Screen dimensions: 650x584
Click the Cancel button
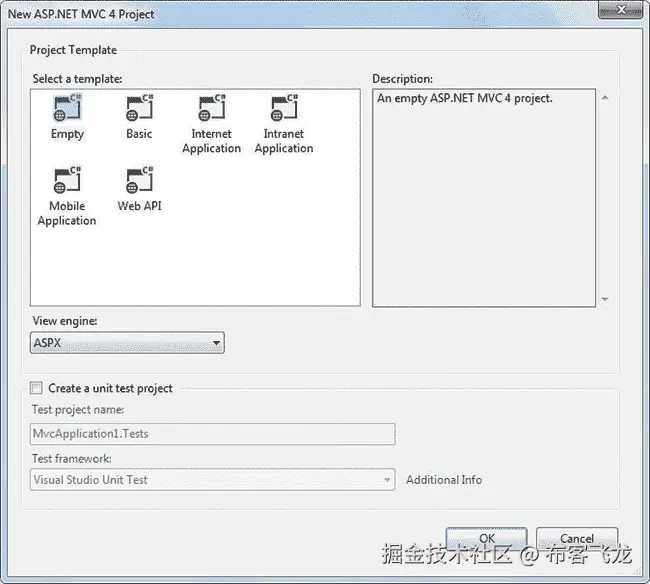coord(577,538)
